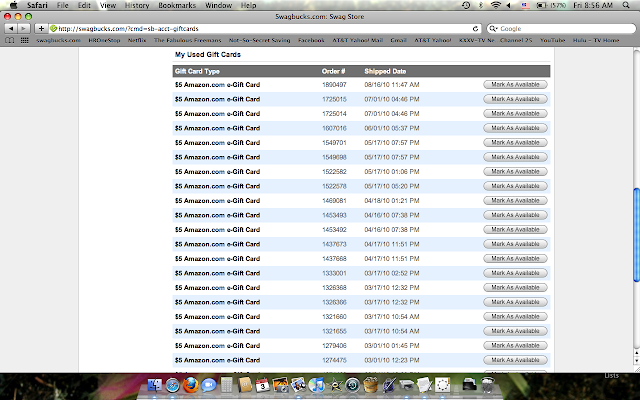Open the swagbucks.com bookmark

click(58, 40)
